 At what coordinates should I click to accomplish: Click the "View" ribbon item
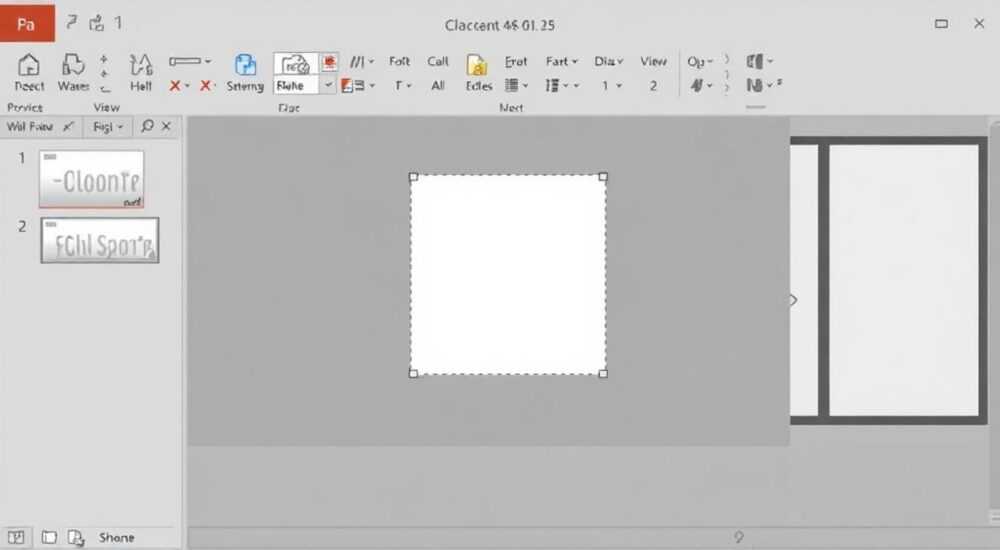tap(653, 61)
